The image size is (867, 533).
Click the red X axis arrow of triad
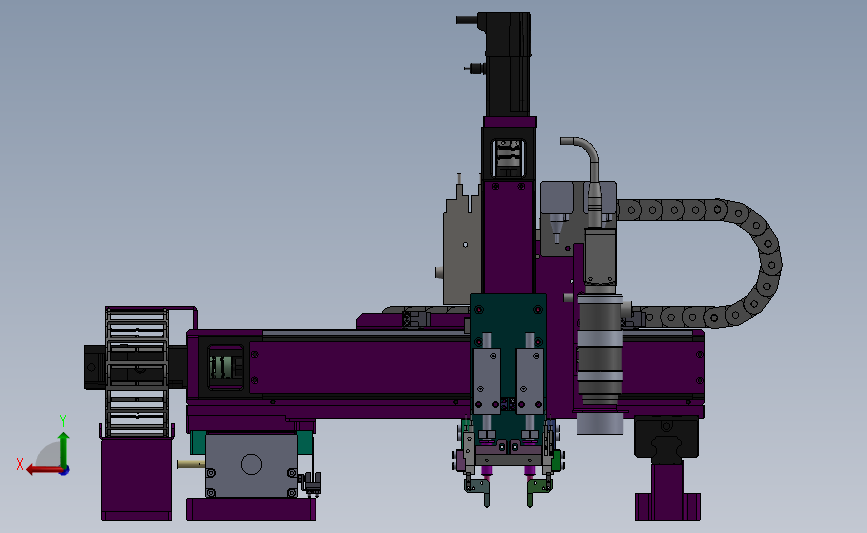(44, 470)
